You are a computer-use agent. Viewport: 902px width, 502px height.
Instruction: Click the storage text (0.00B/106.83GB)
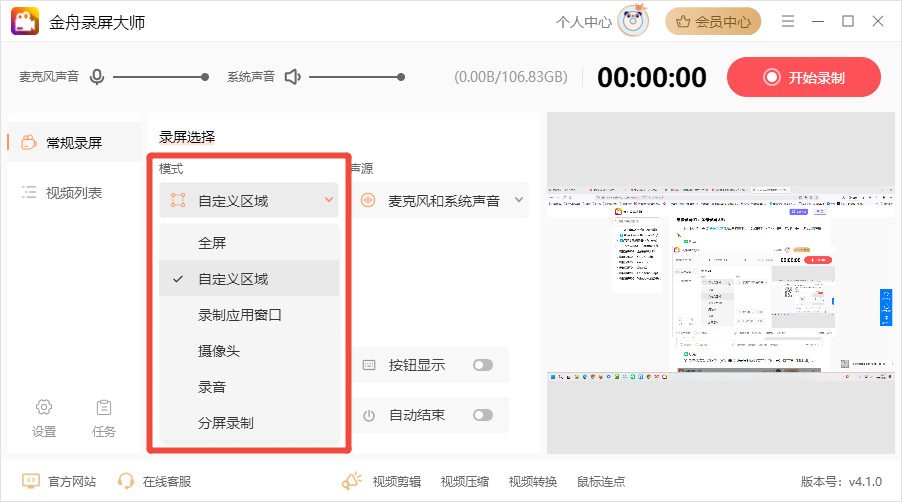click(511, 77)
